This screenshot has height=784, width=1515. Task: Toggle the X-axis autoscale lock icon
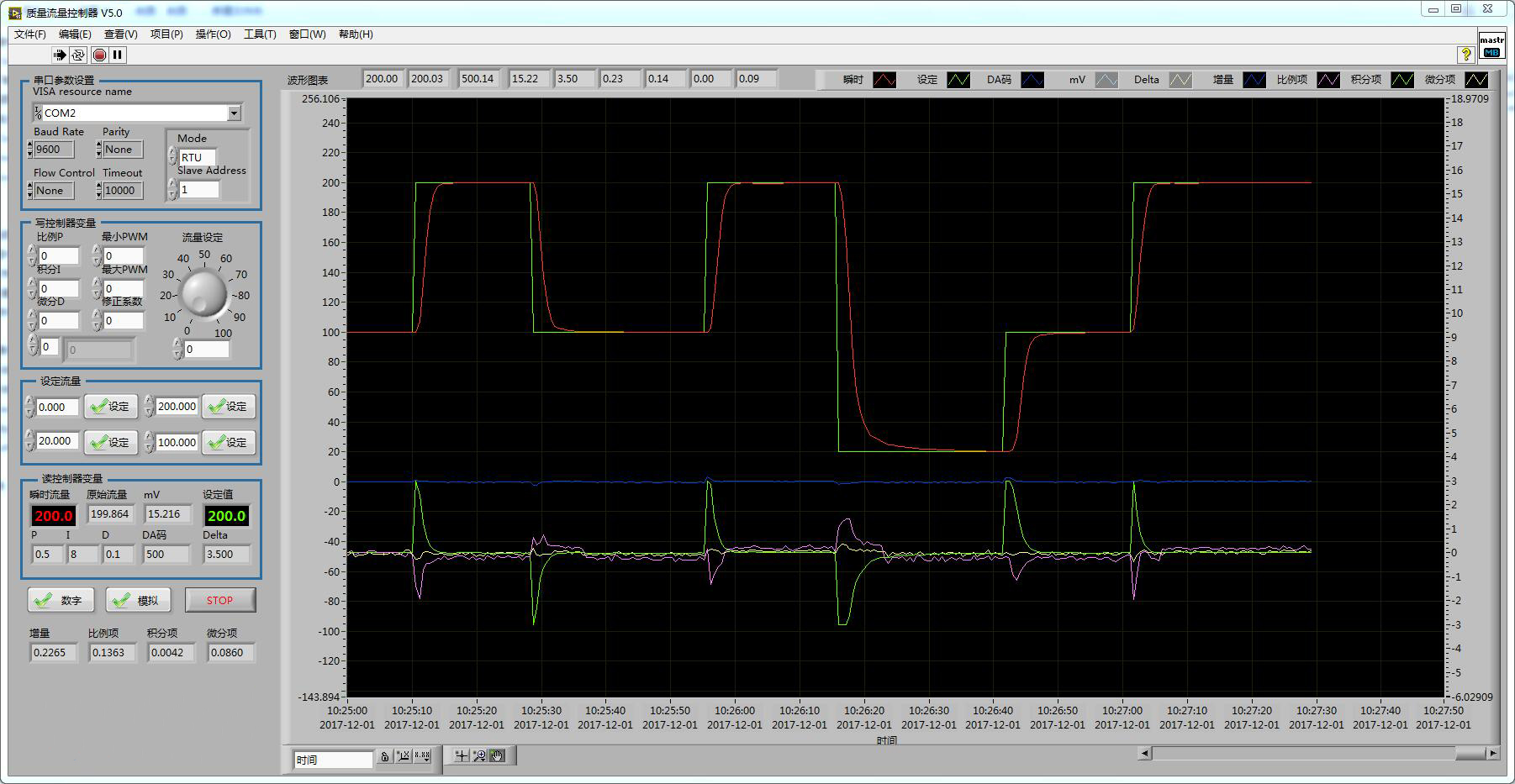(384, 756)
